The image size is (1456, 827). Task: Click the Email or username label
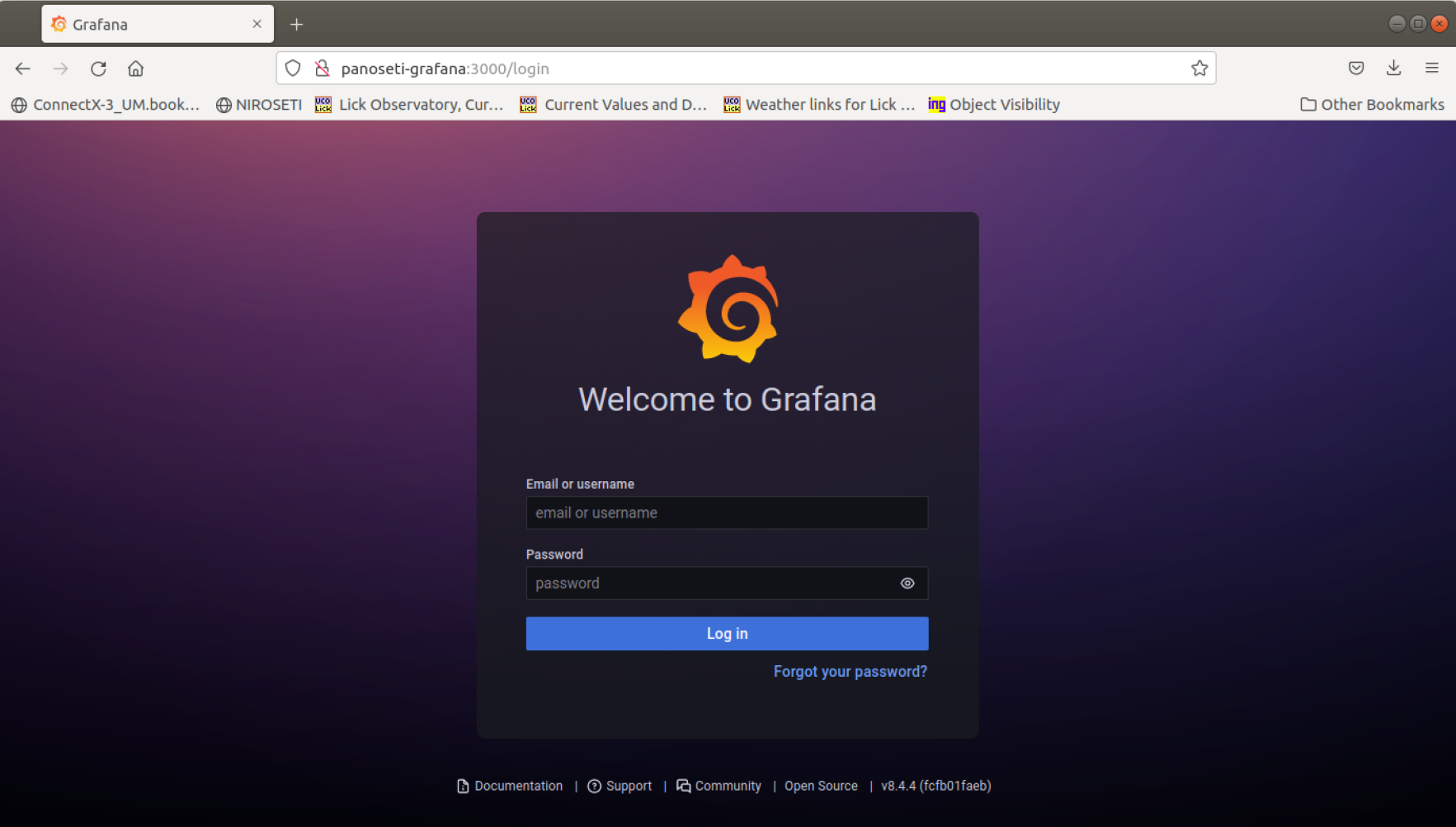coord(580,484)
